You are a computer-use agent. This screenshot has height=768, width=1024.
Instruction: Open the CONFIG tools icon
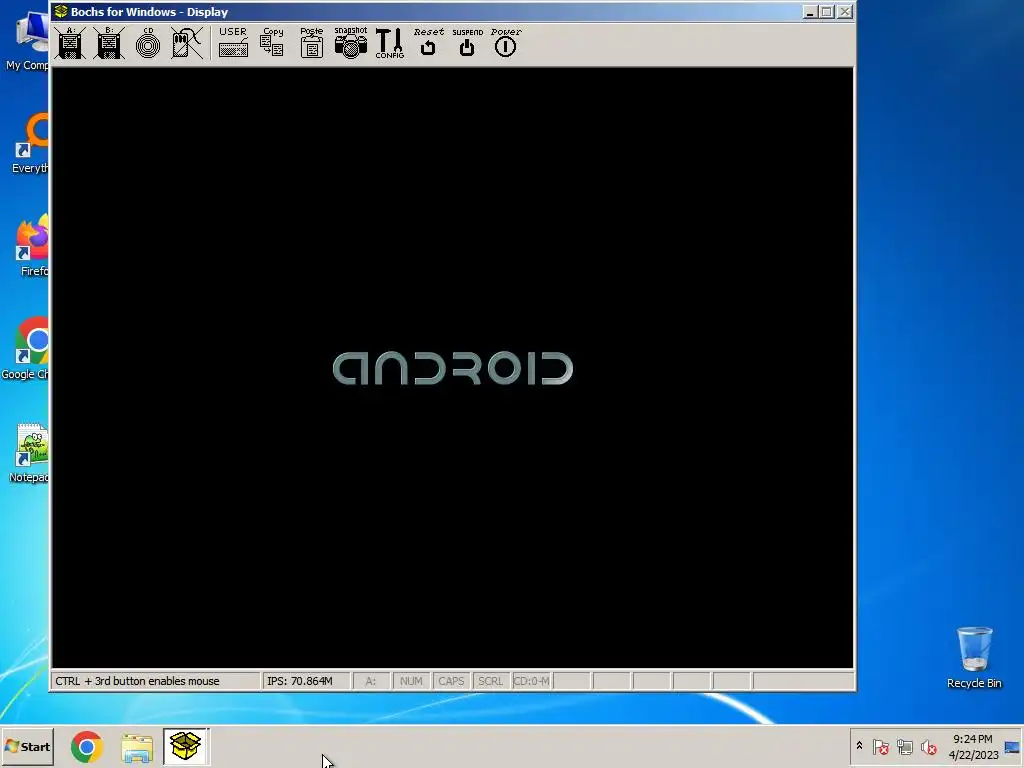(390, 43)
